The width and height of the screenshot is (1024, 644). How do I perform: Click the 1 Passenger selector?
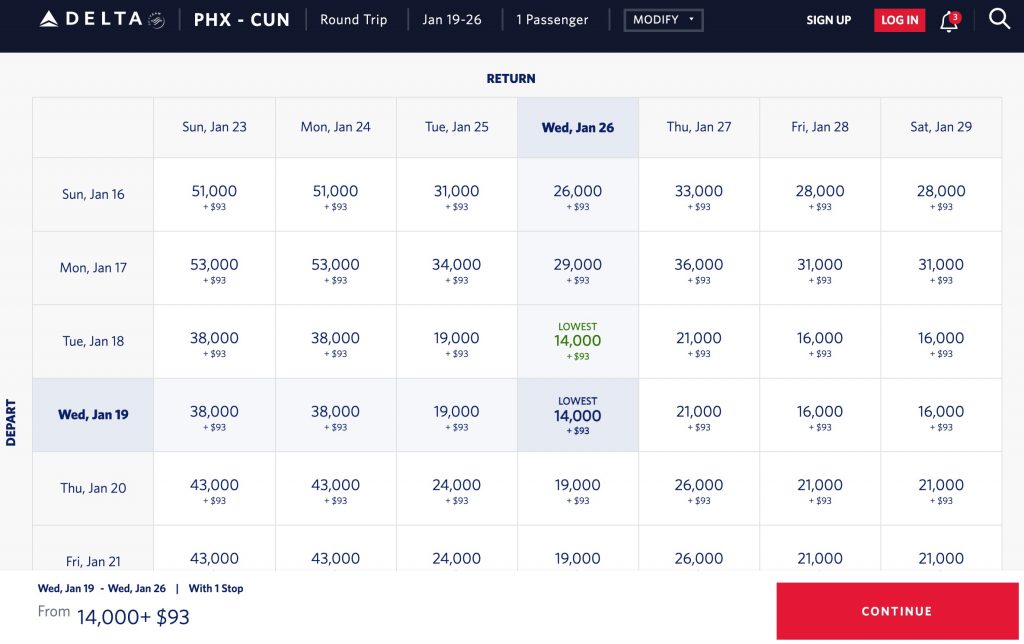[552, 20]
